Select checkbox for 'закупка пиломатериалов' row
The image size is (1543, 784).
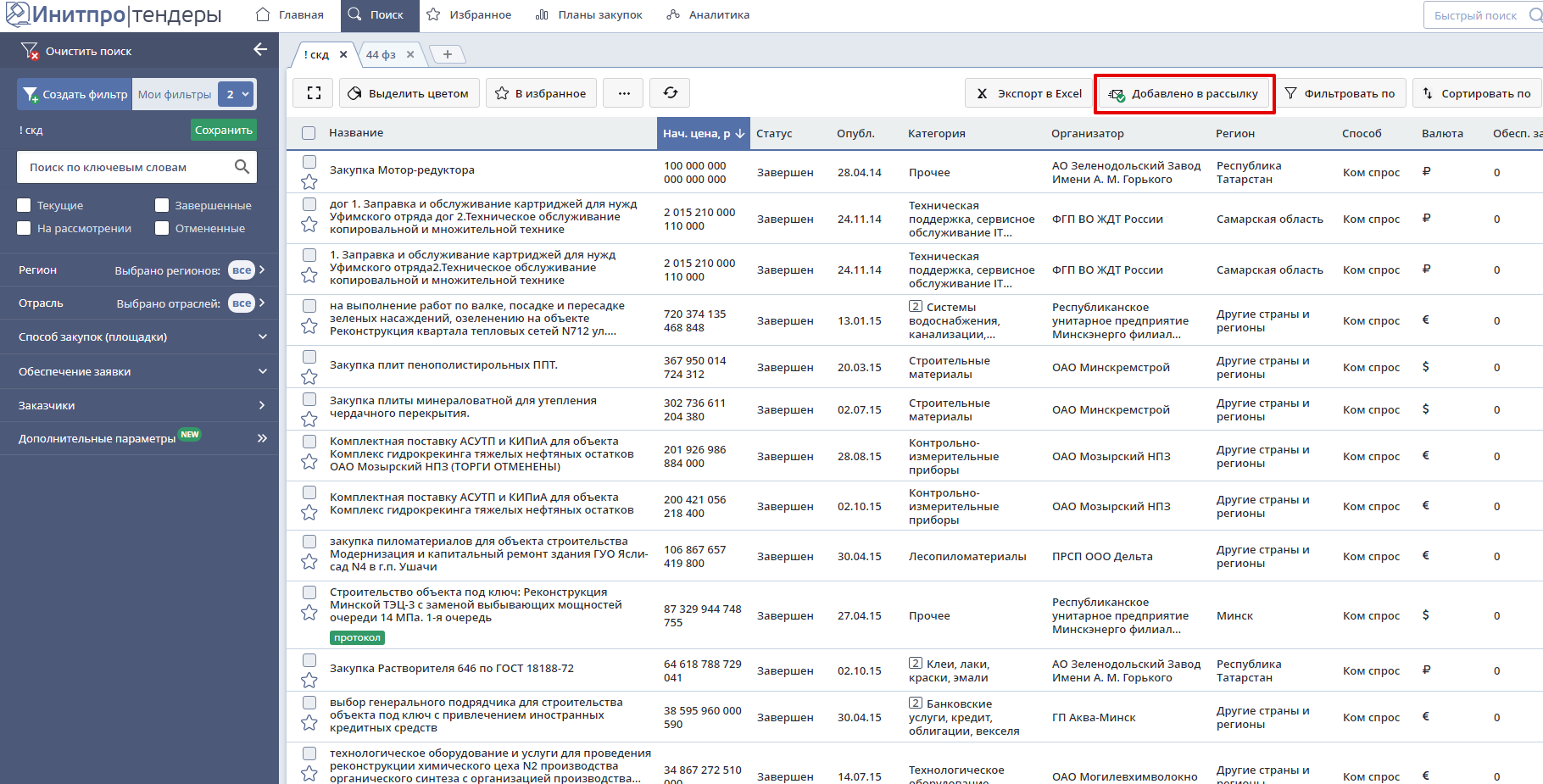309,541
